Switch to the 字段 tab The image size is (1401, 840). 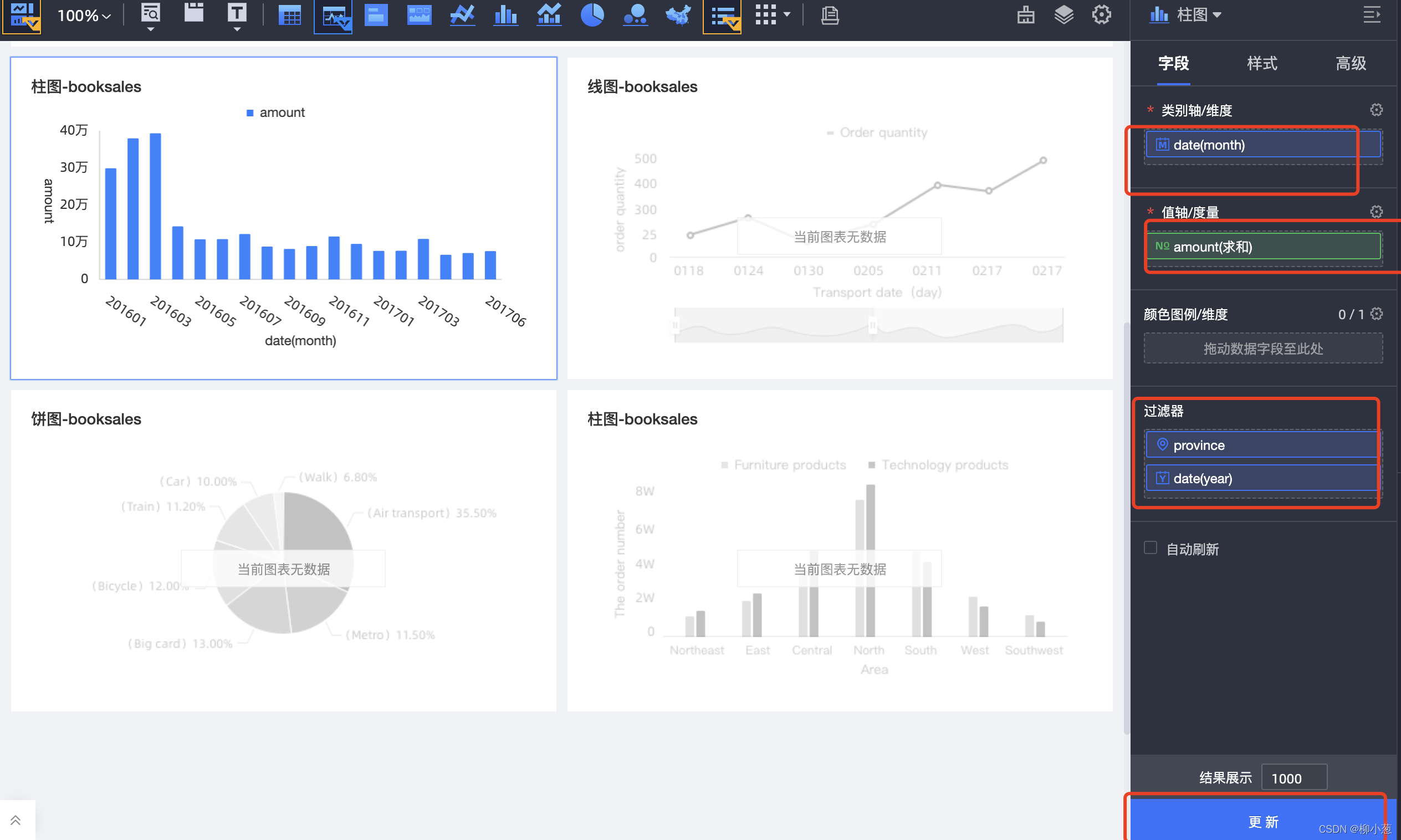pos(1173,63)
